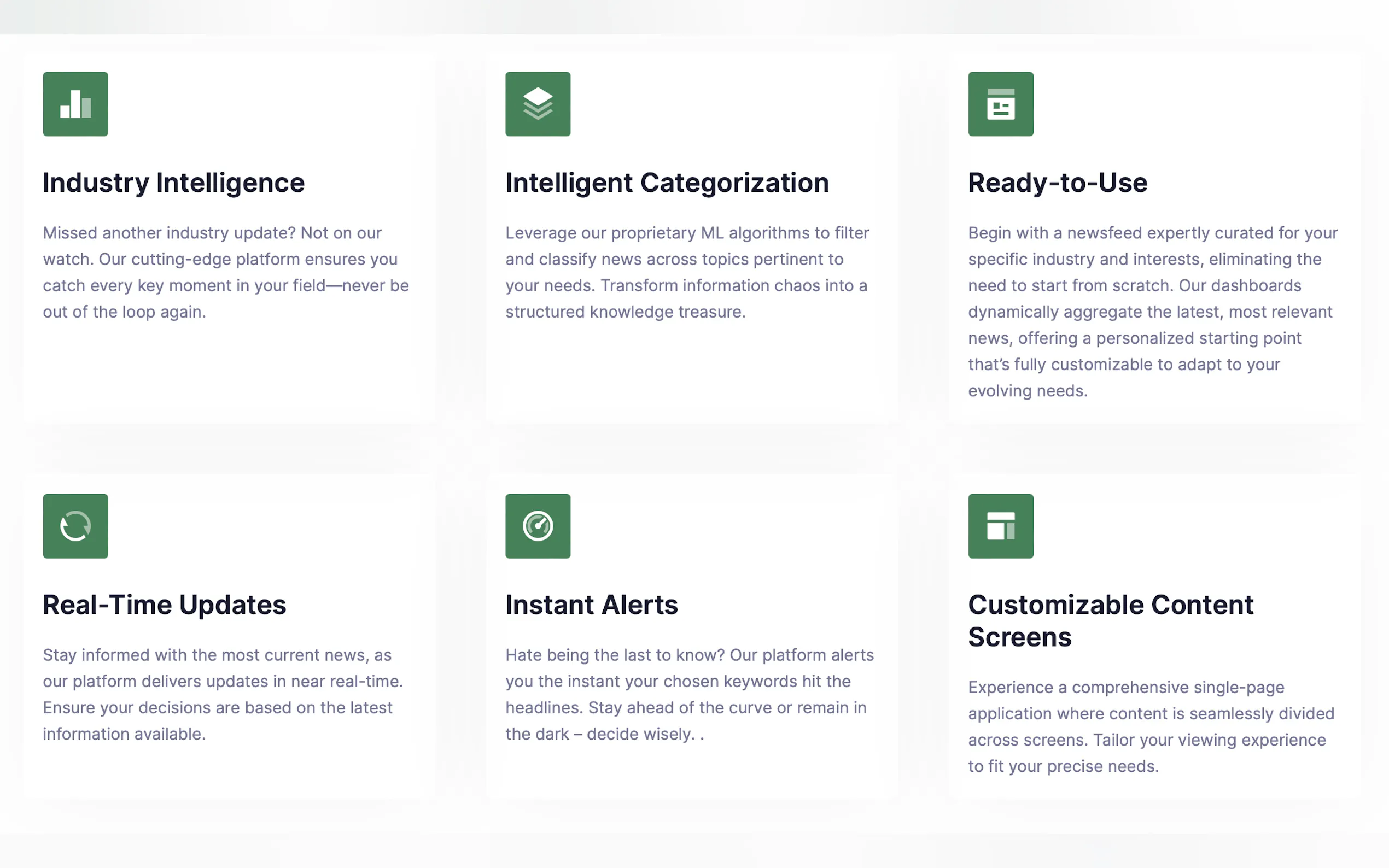Click the newsfeed layout icon for Ready-to-Use

pos(1000,104)
